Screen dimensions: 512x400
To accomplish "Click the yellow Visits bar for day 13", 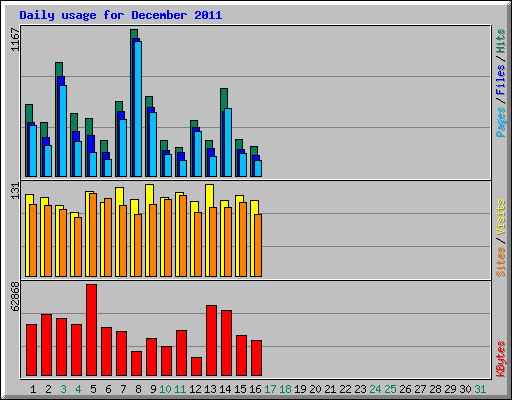I will click(209, 195).
